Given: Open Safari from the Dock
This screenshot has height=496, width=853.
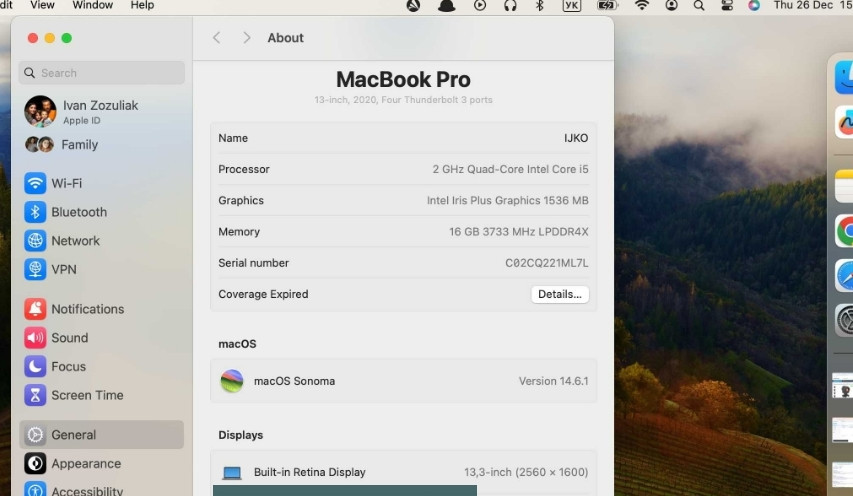Looking at the screenshot, I should tap(844, 276).
